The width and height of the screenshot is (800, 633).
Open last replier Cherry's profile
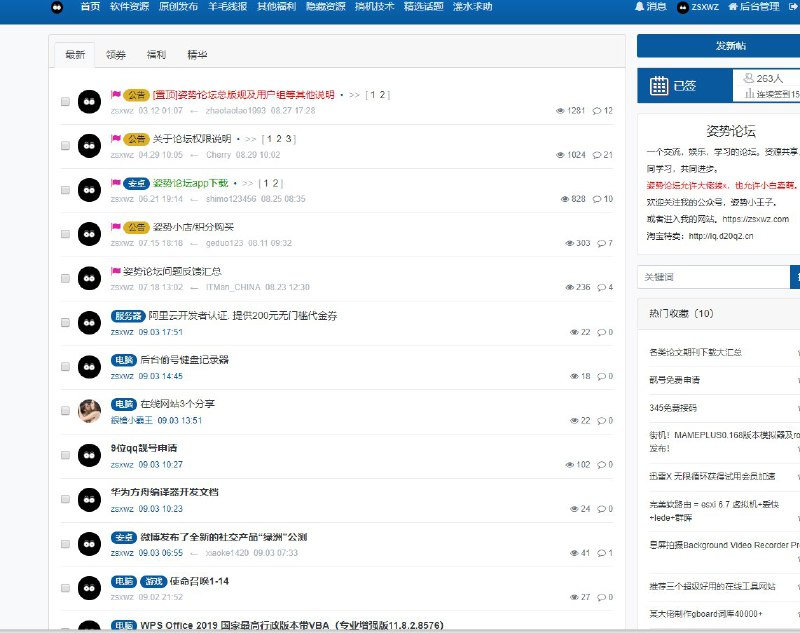click(x=218, y=155)
